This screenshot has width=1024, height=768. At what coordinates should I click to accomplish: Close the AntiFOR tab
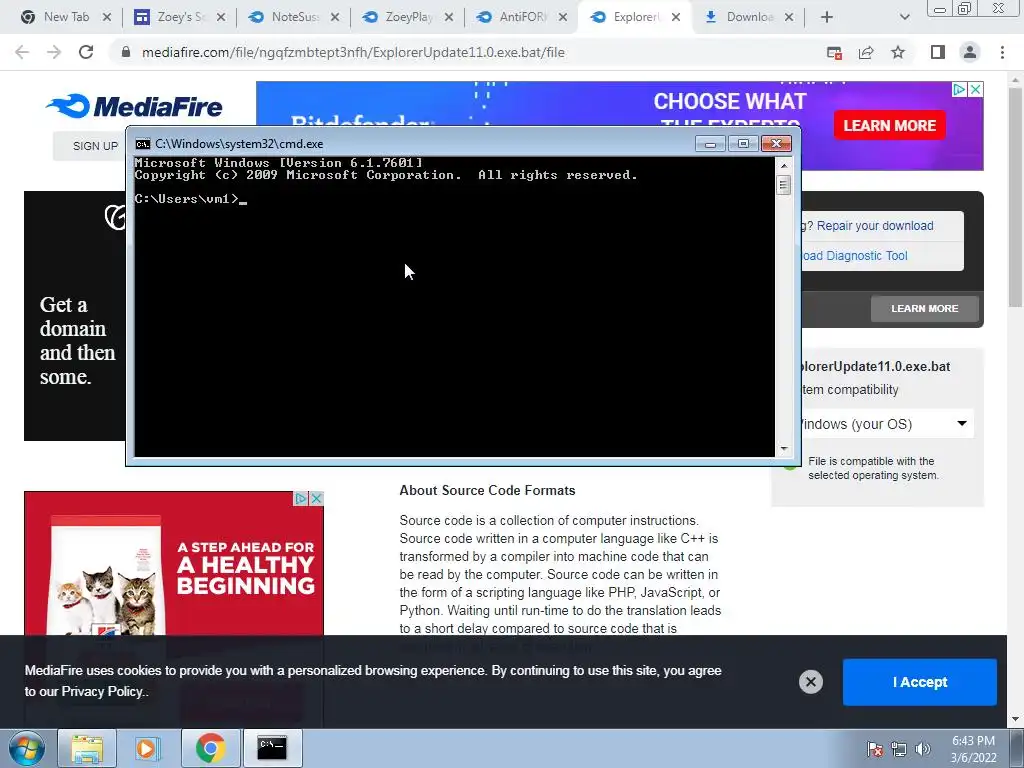562,17
